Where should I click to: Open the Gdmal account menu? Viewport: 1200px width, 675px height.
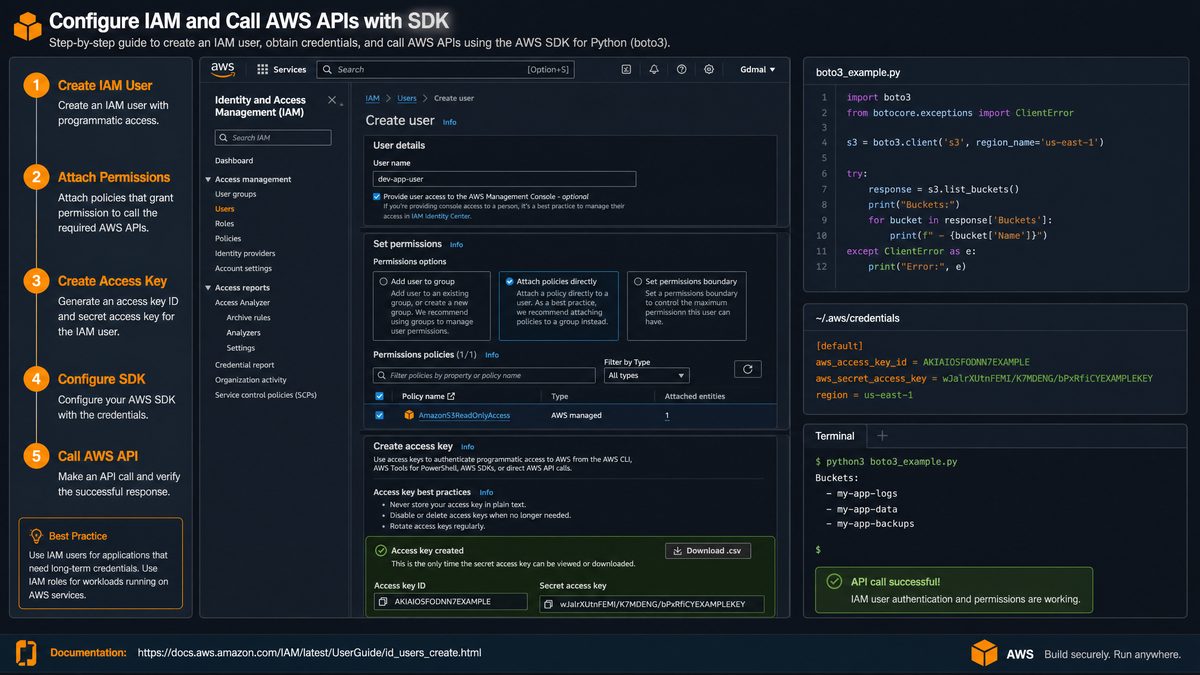pyautogui.click(x=758, y=70)
